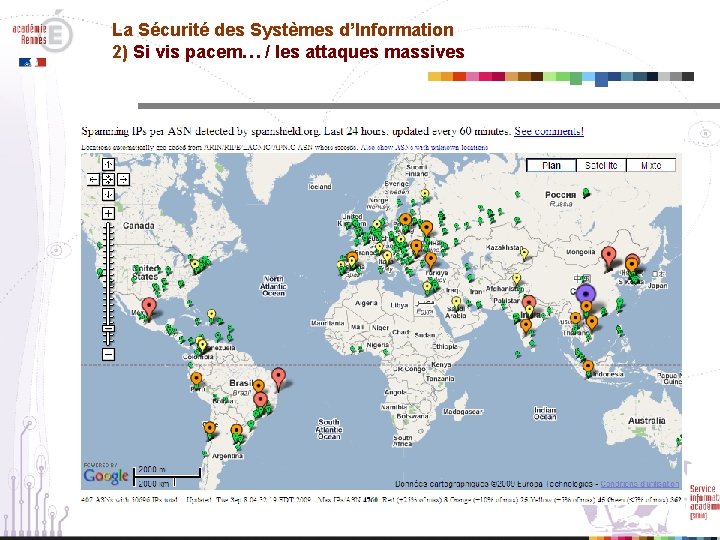
Task: Select the orange marker in Peru
Action: pyautogui.click(x=196, y=379)
